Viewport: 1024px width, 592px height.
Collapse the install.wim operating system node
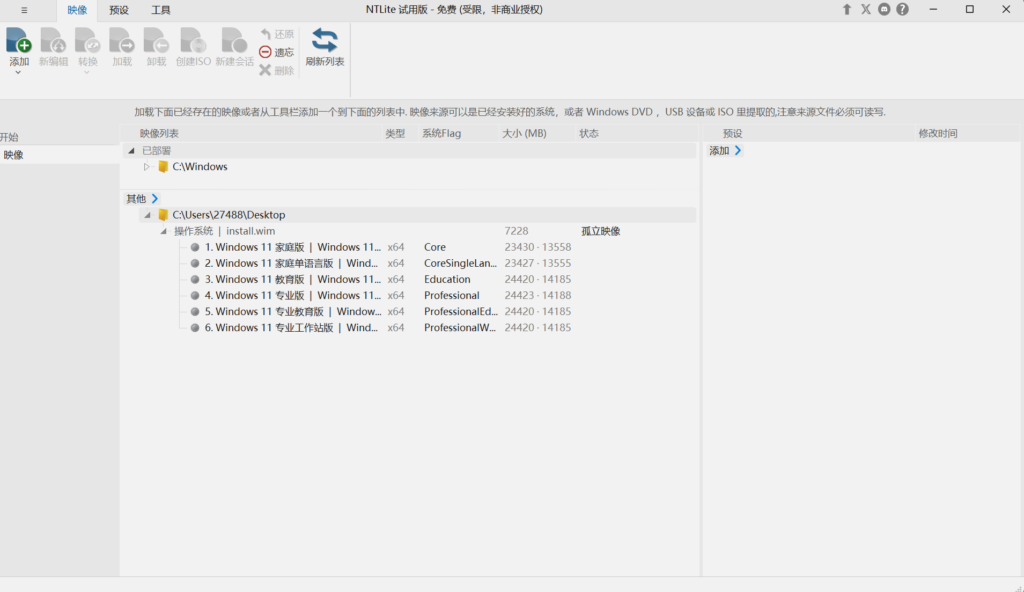[164, 231]
